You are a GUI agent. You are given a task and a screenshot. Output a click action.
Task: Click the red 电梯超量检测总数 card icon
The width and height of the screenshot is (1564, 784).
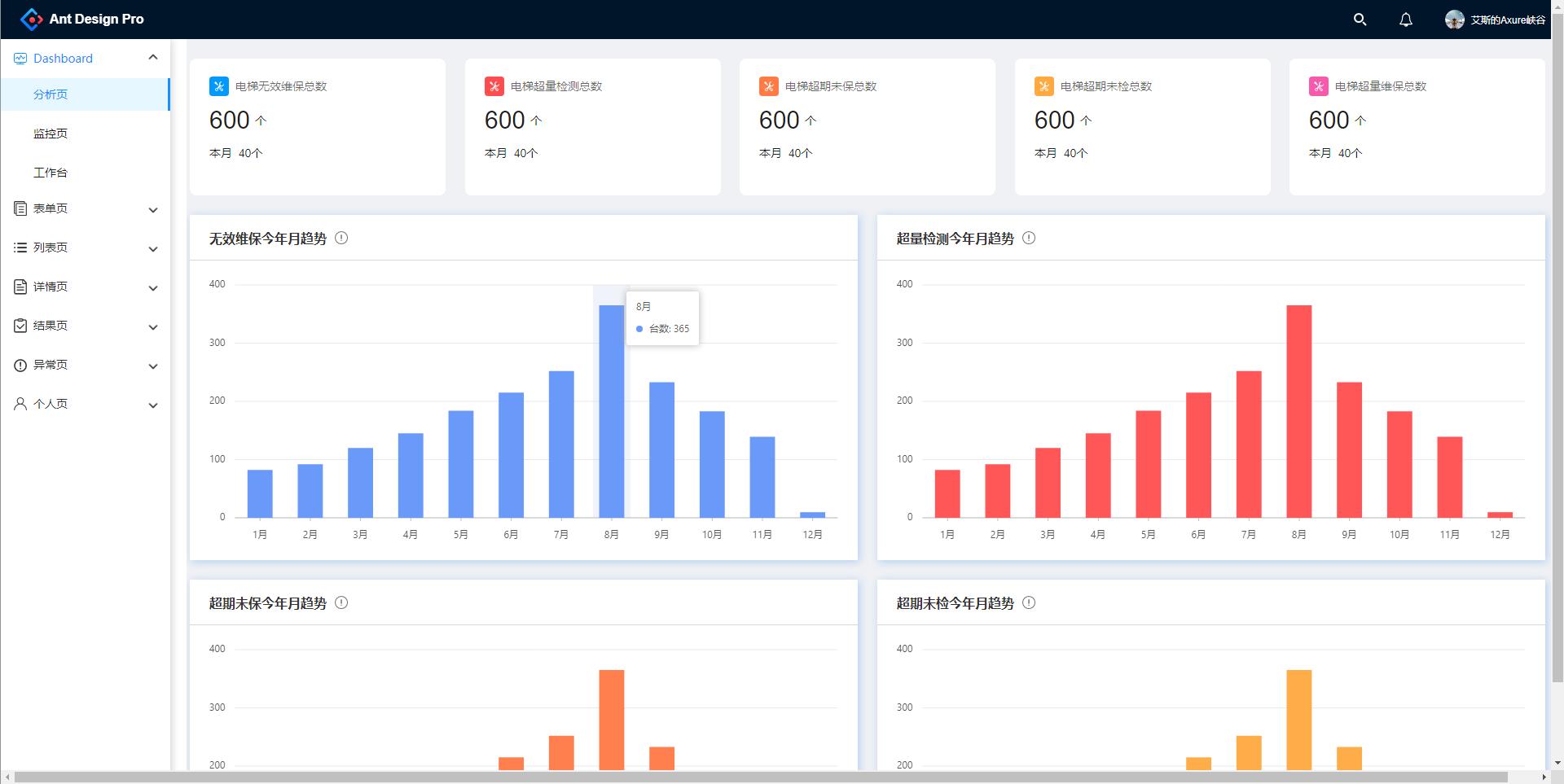(x=494, y=86)
